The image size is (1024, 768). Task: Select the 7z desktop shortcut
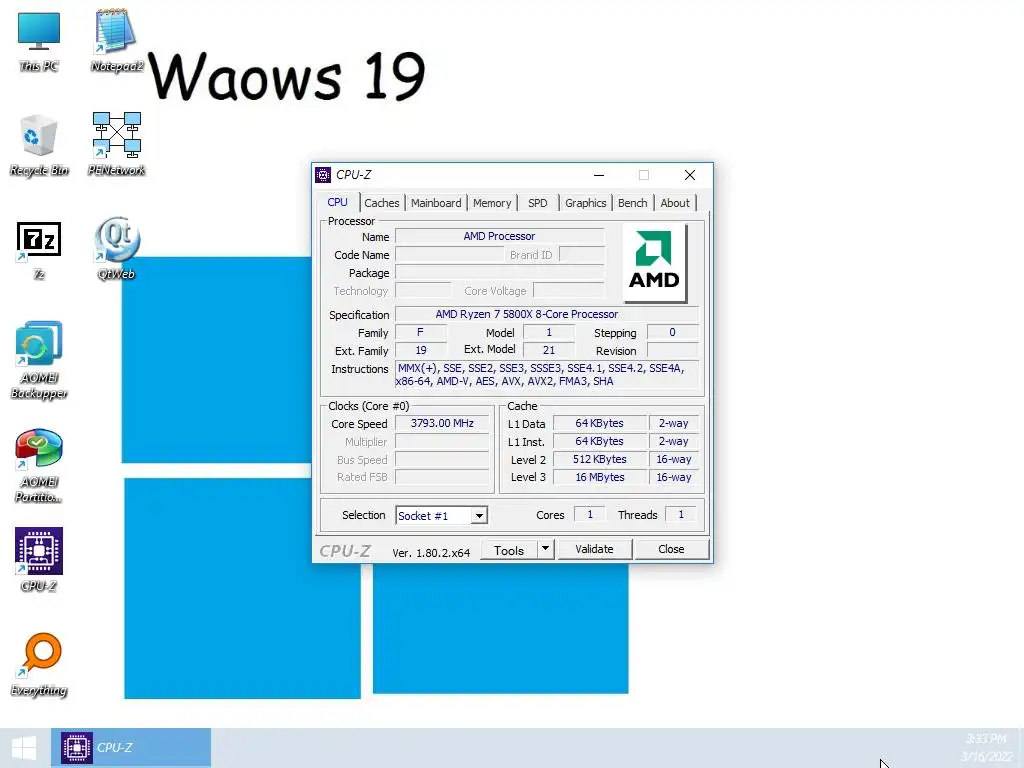pyautogui.click(x=39, y=251)
